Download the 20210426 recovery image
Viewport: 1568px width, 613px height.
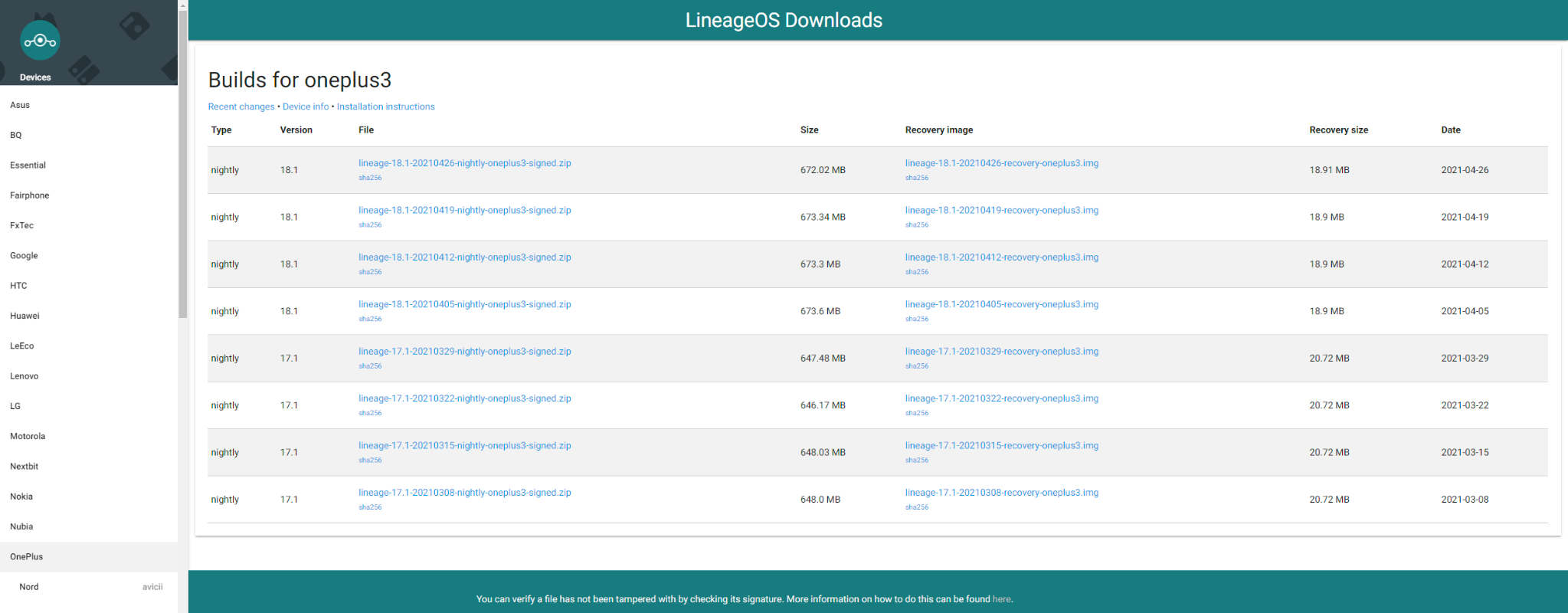click(1002, 163)
